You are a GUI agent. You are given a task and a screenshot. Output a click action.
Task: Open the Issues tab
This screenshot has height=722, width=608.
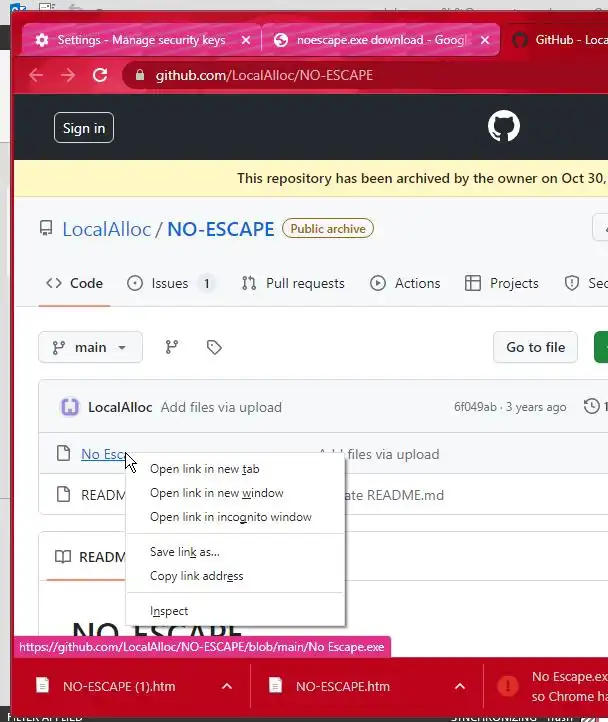pos(171,283)
